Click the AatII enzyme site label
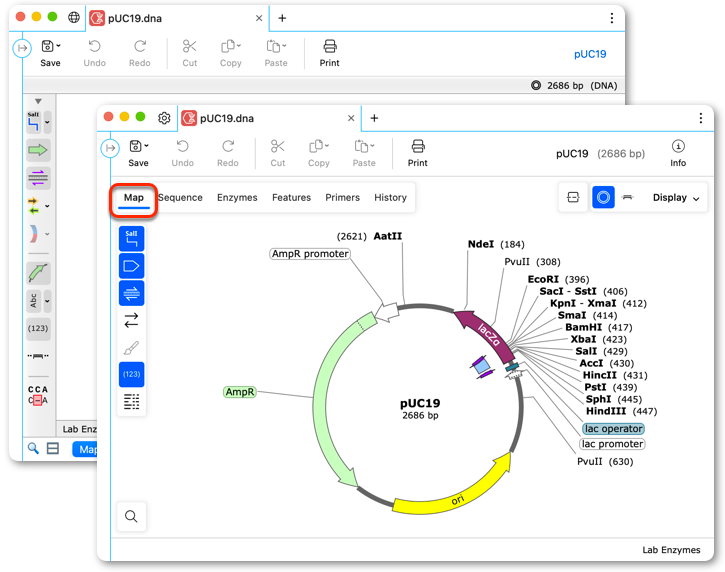Image resolution: width=725 pixels, height=572 pixels. tap(388, 236)
